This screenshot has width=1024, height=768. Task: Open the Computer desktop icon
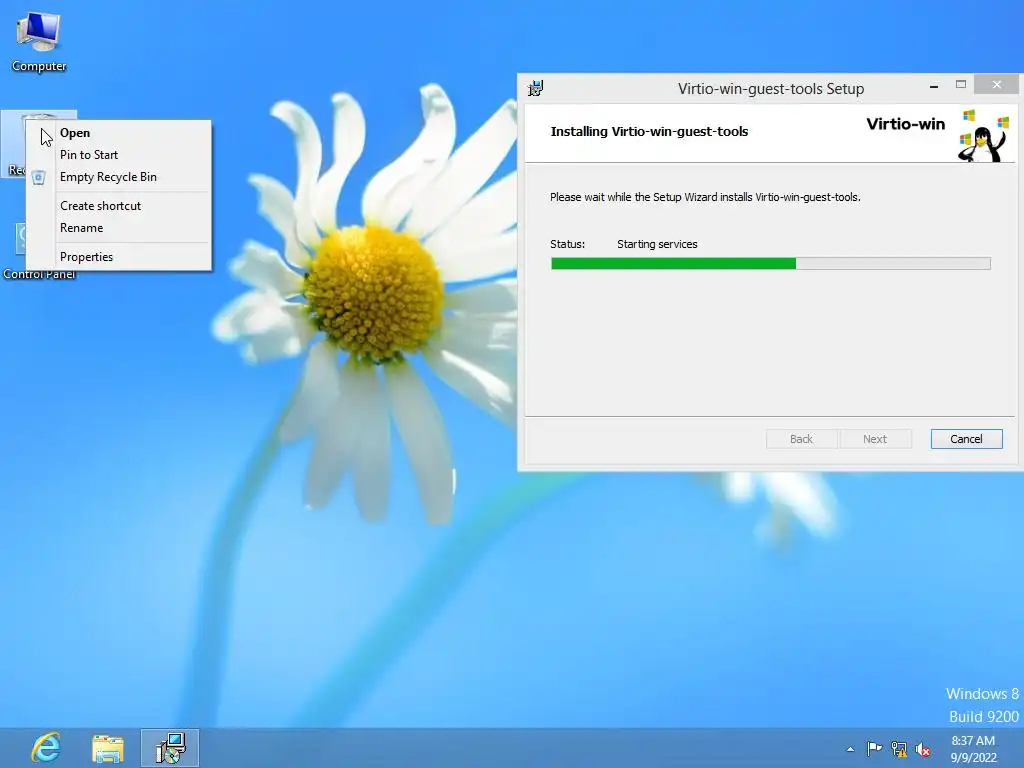(x=39, y=42)
